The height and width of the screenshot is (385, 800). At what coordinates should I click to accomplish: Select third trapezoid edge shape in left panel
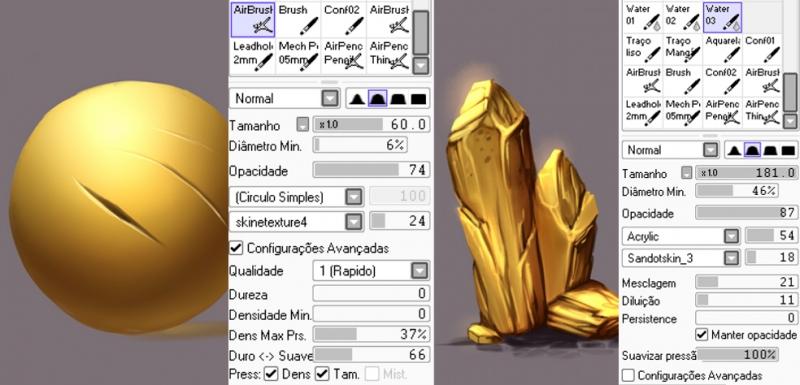[398, 98]
